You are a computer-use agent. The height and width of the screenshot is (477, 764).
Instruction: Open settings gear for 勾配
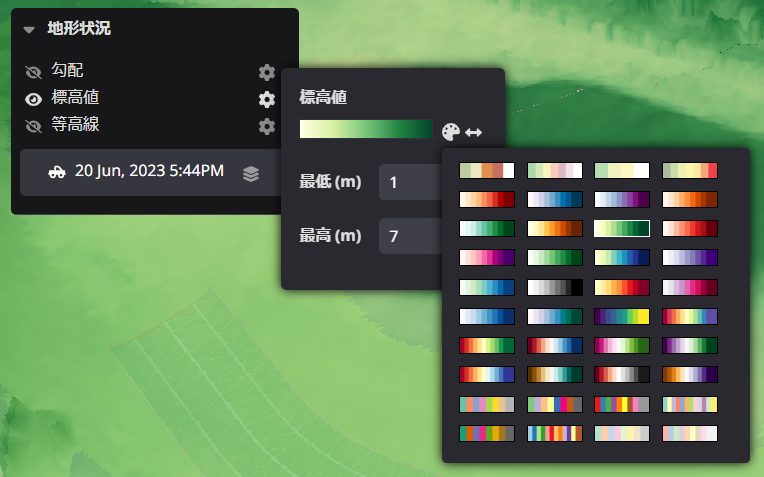click(267, 73)
